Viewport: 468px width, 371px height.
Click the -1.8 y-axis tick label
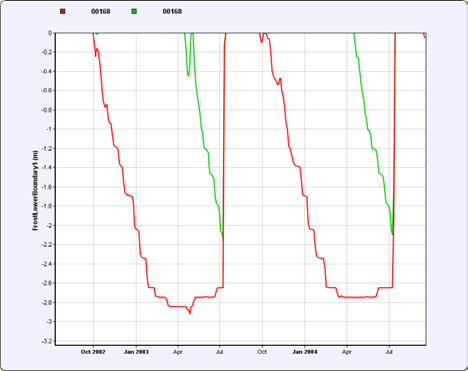(x=47, y=206)
